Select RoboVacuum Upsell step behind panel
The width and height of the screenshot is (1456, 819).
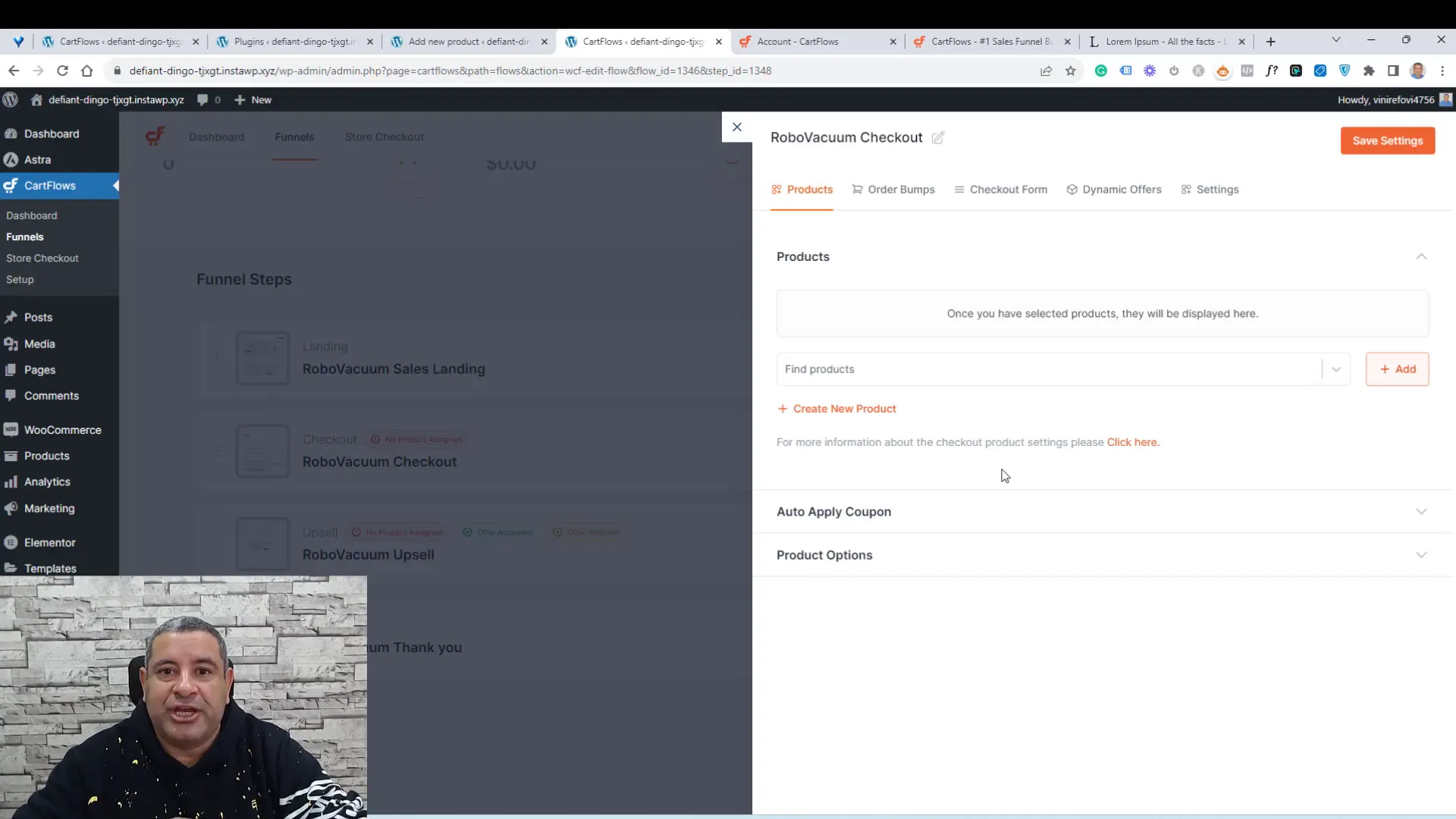[369, 555]
